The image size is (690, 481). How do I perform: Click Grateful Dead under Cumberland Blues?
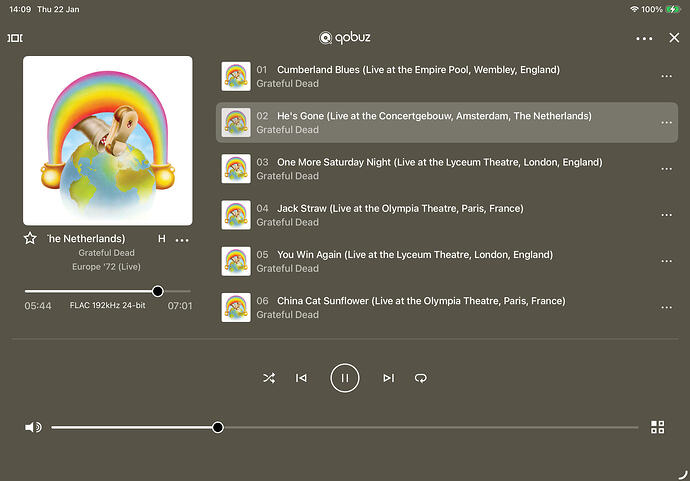click(287, 84)
